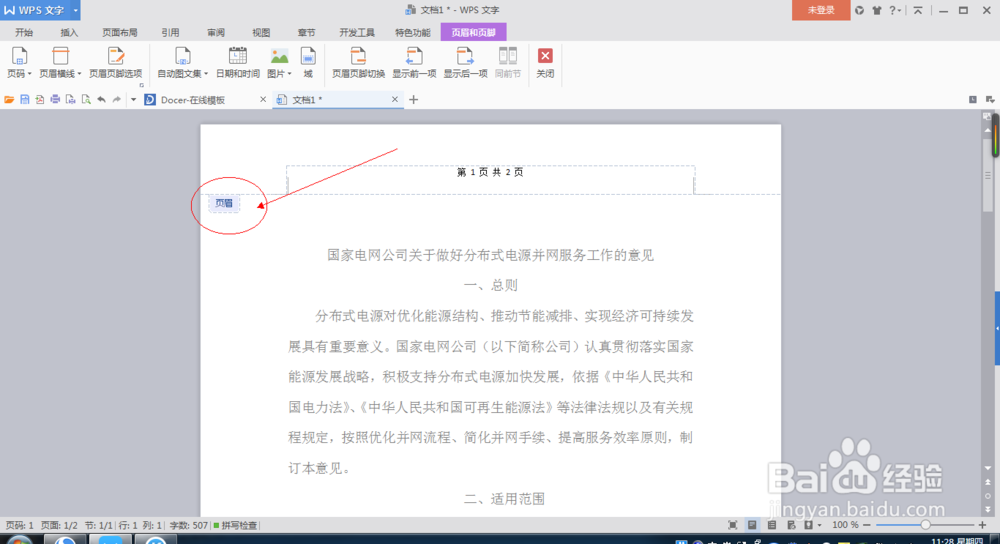1000x544 pixels.
Task: Select page layout view in status bar
Action: (x=752, y=525)
